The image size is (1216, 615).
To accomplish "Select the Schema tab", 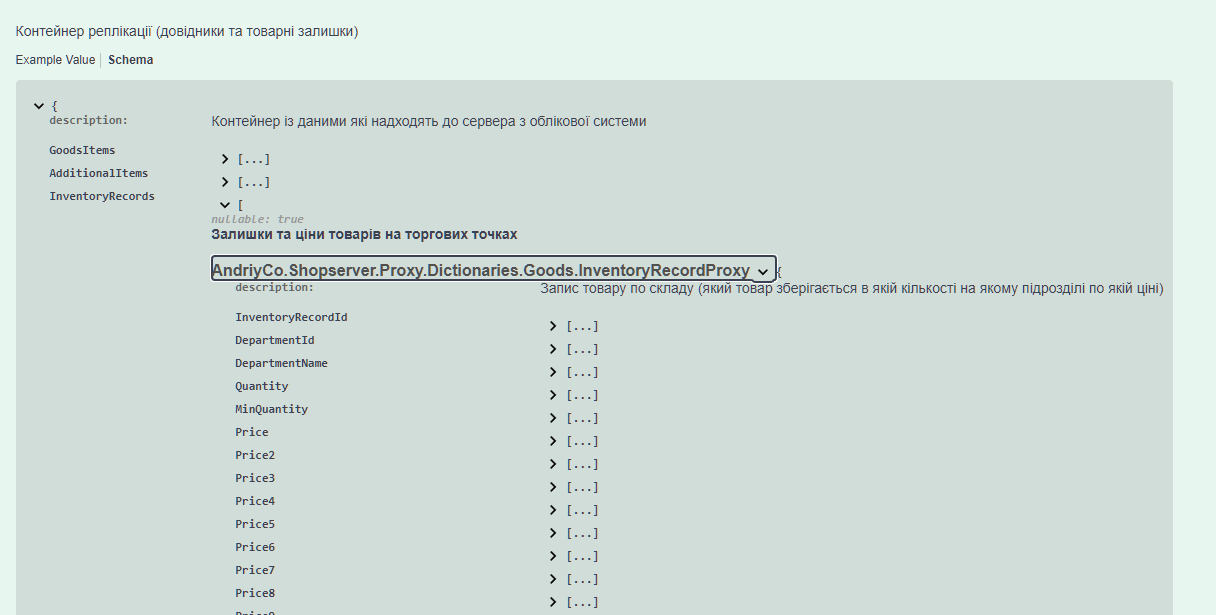I will point(131,60).
